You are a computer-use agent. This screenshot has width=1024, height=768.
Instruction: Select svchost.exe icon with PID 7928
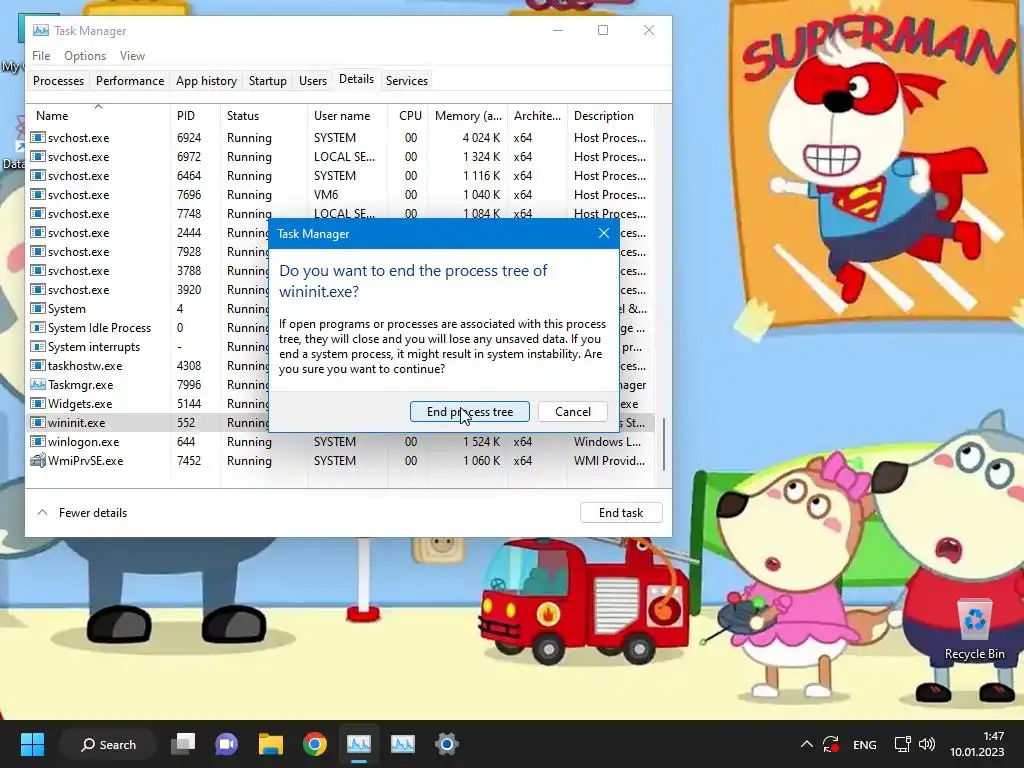coord(38,251)
